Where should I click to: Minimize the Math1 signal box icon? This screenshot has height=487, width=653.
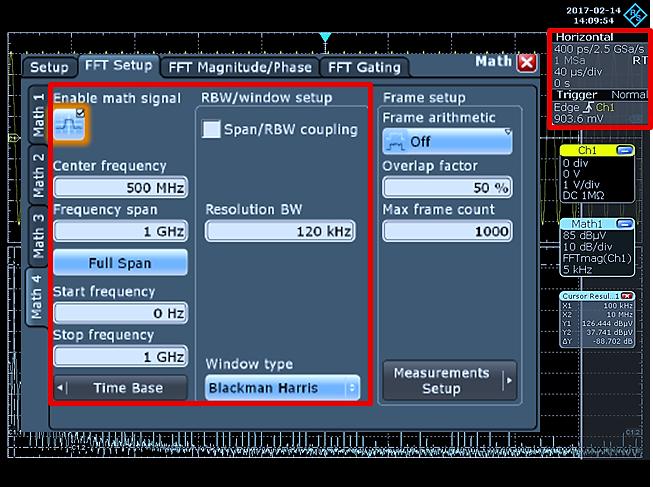coord(624,224)
